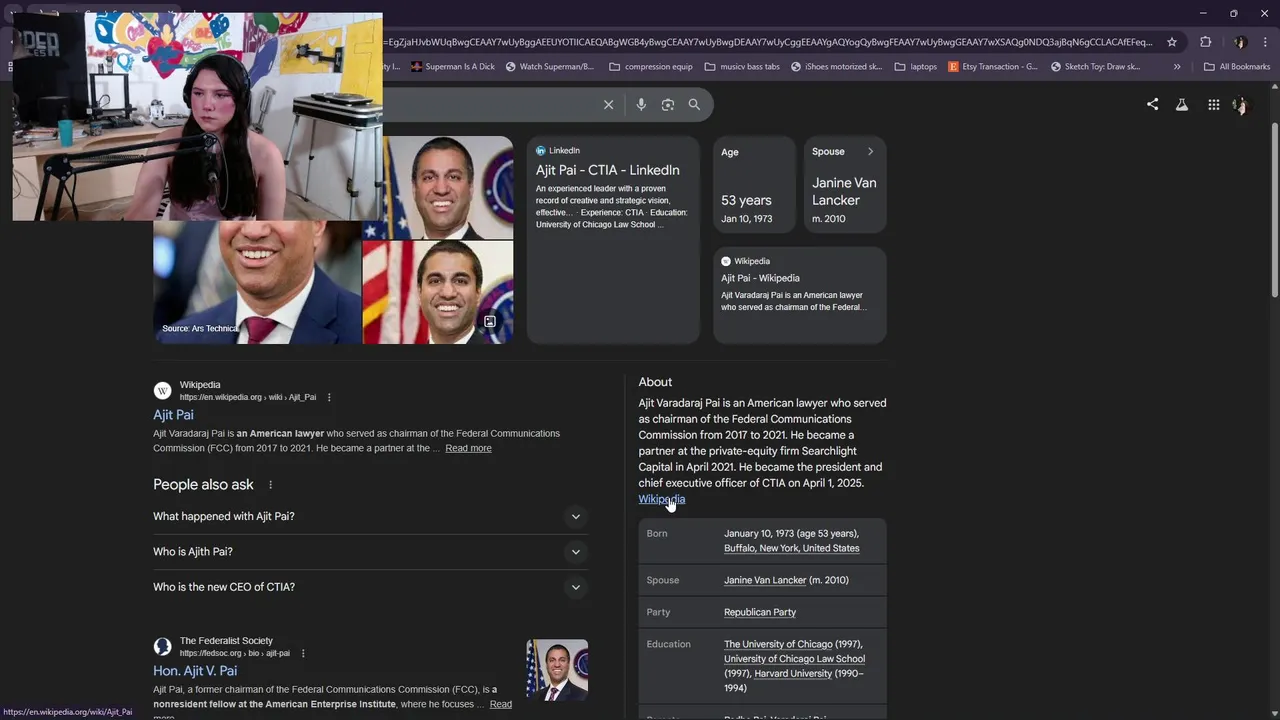1280x720 pixels.
Task: Click the 'Education' label in the facts table
Action: (668, 645)
